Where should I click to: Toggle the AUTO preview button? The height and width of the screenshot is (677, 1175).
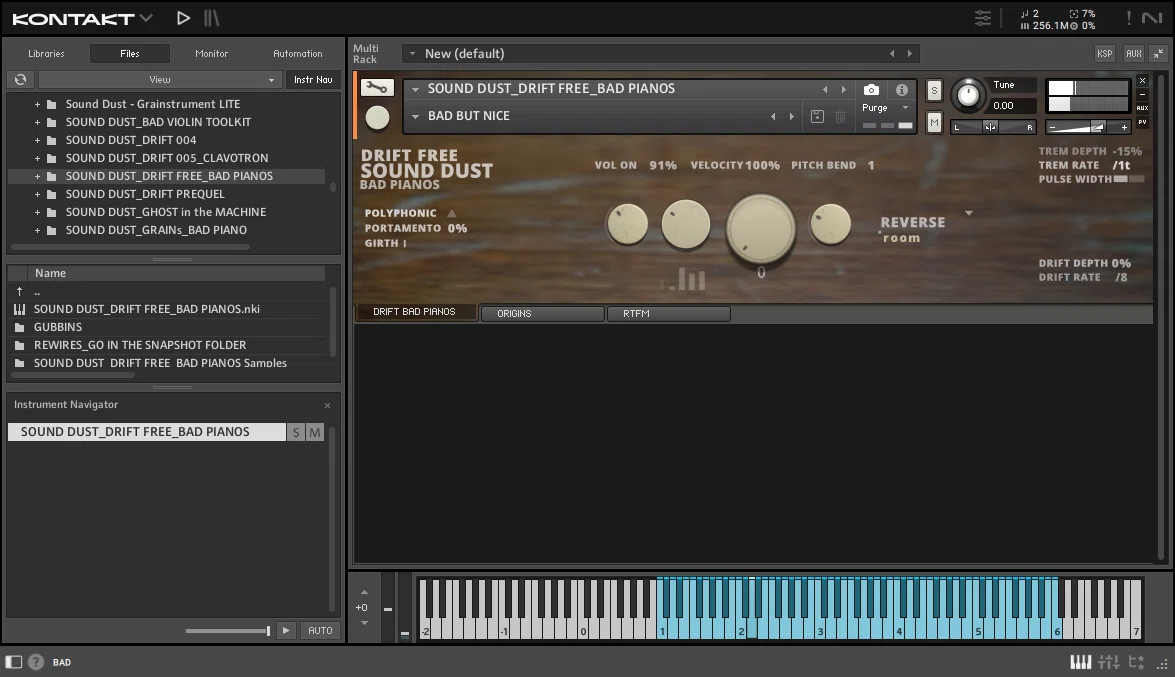[x=320, y=631]
